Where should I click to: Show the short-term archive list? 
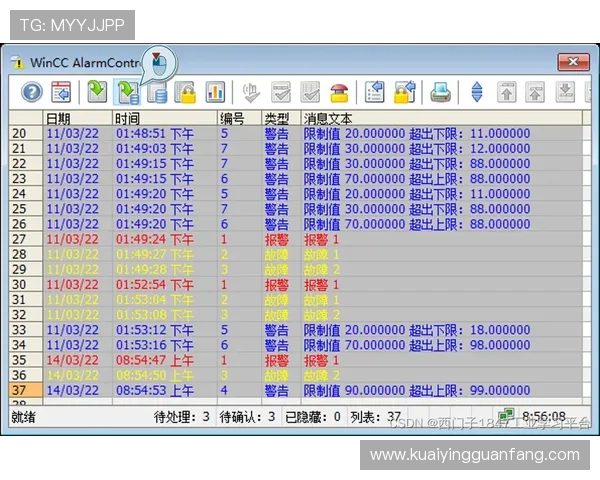coord(128,92)
